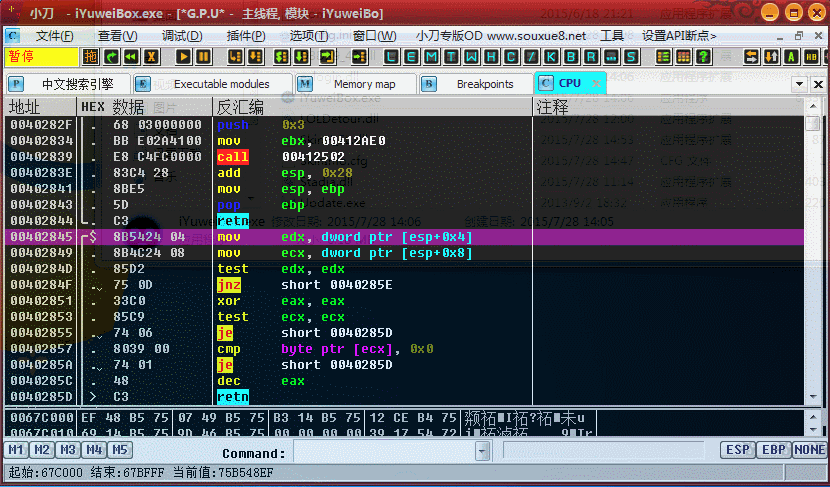Open Source window with S icon
The height and width of the screenshot is (487, 830).
click(x=631, y=57)
